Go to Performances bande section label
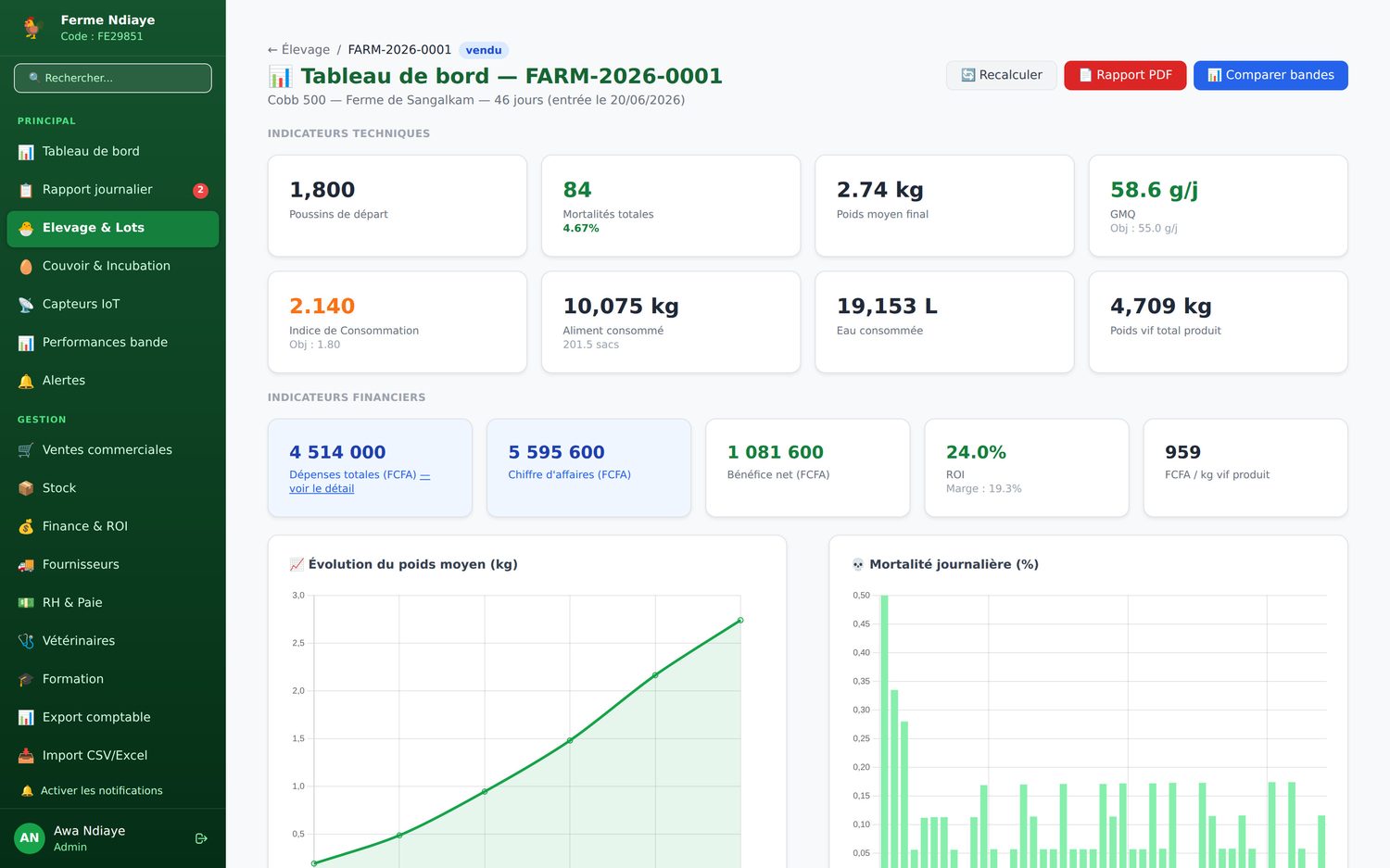Screen dimensions: 1390x868 click(x=105, y=342)
